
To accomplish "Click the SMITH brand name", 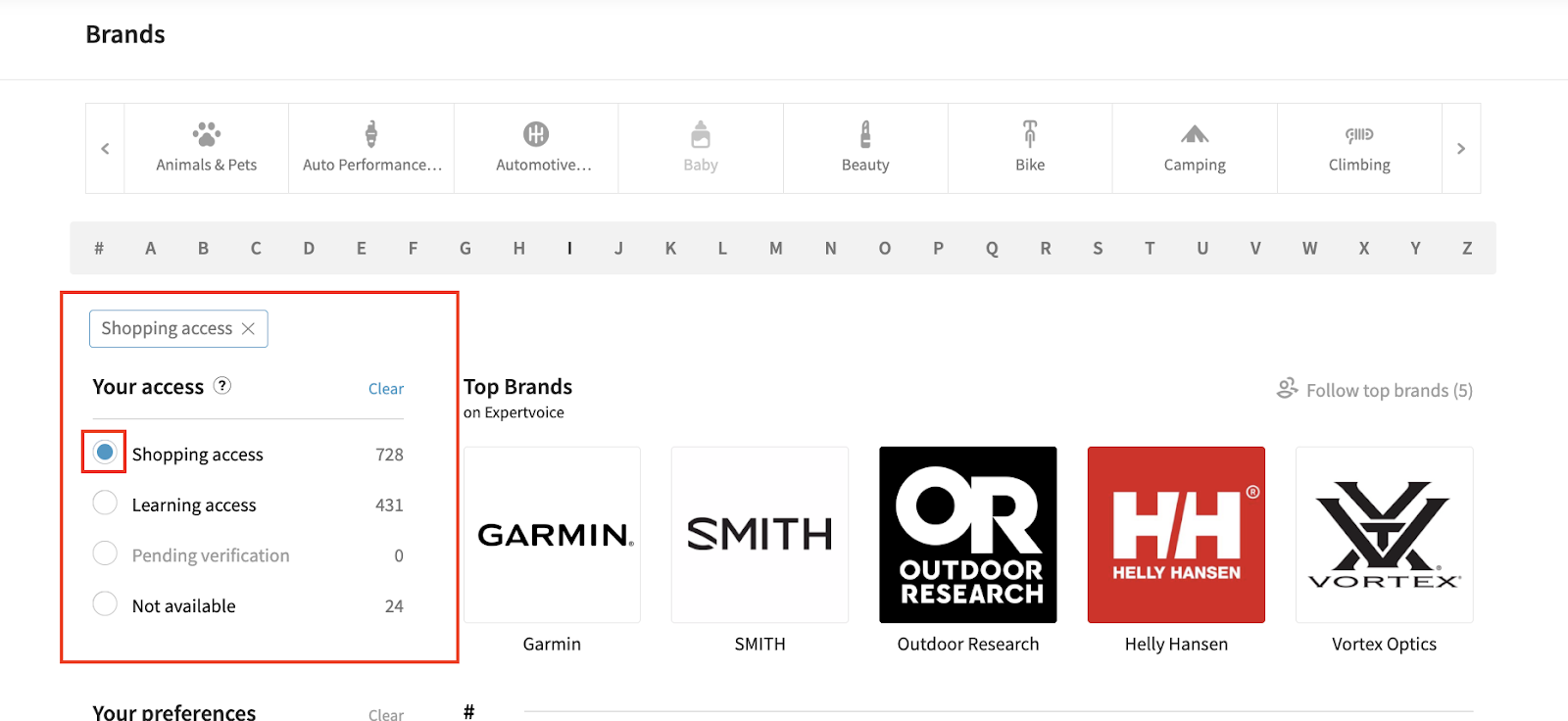I will click(x=760, y=644).
